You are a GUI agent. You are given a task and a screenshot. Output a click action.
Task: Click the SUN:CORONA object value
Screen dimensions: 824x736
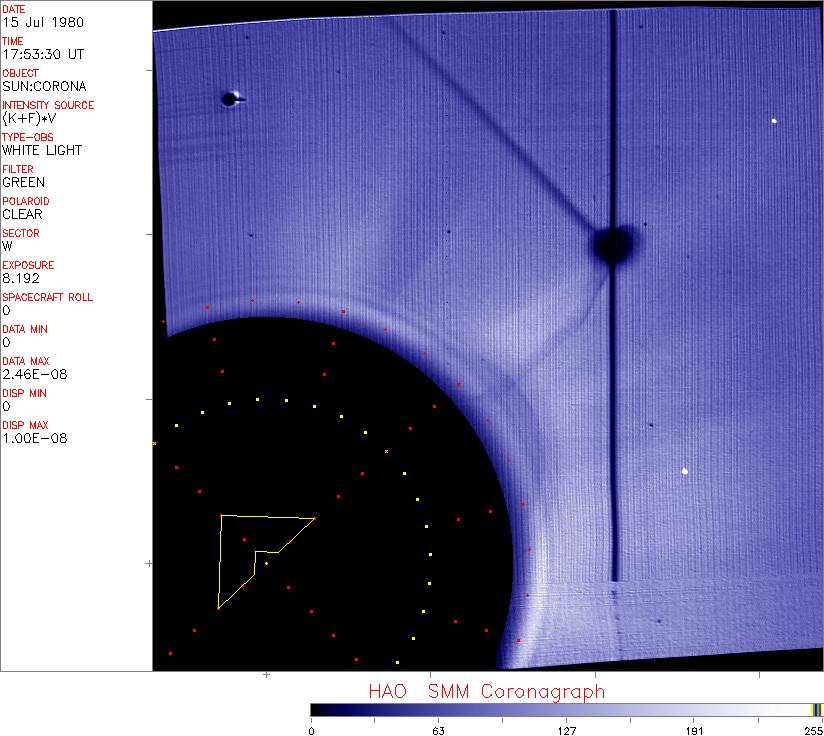pyautogui.click(x=46, y=86)
